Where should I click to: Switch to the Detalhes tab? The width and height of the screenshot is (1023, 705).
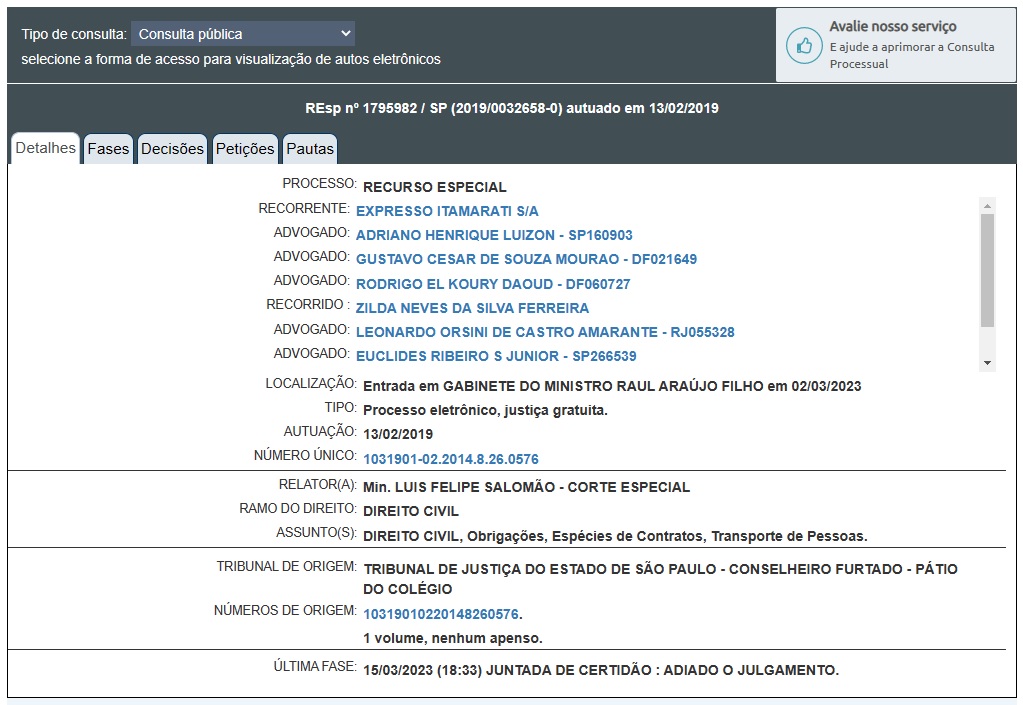click(x=46, y=148)
